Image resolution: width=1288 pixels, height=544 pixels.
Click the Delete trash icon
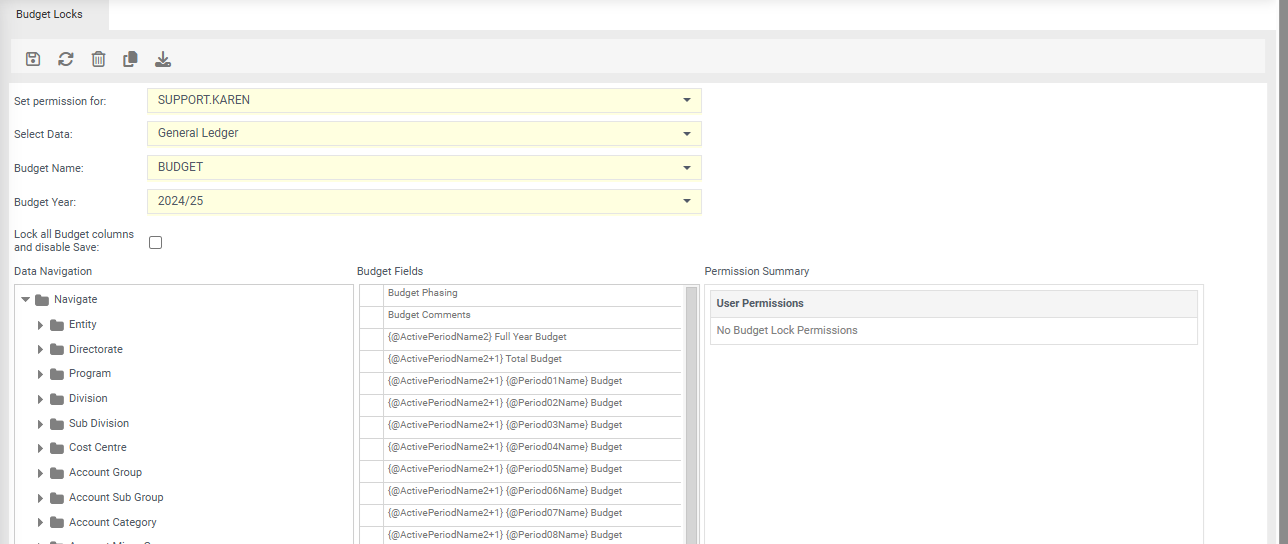(98, 59)
